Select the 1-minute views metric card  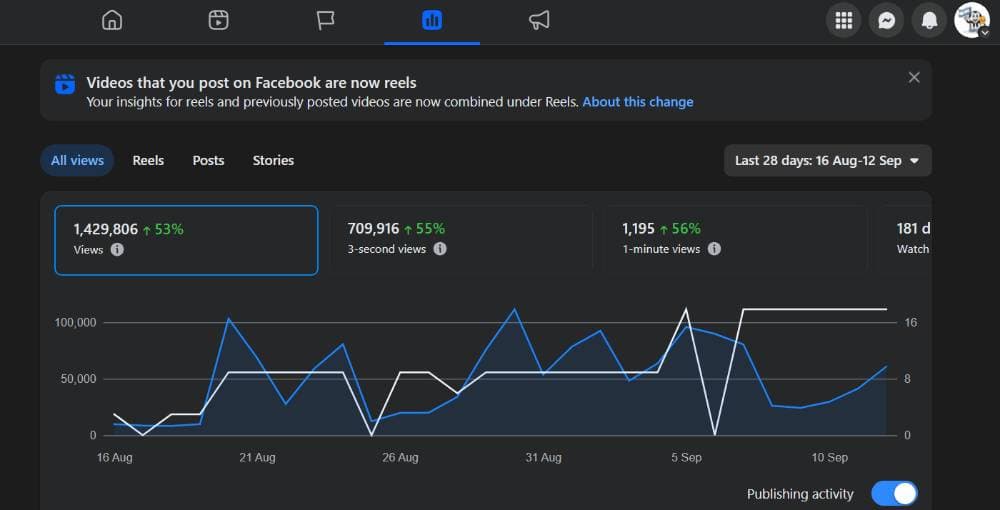click(x=735, y=240)
